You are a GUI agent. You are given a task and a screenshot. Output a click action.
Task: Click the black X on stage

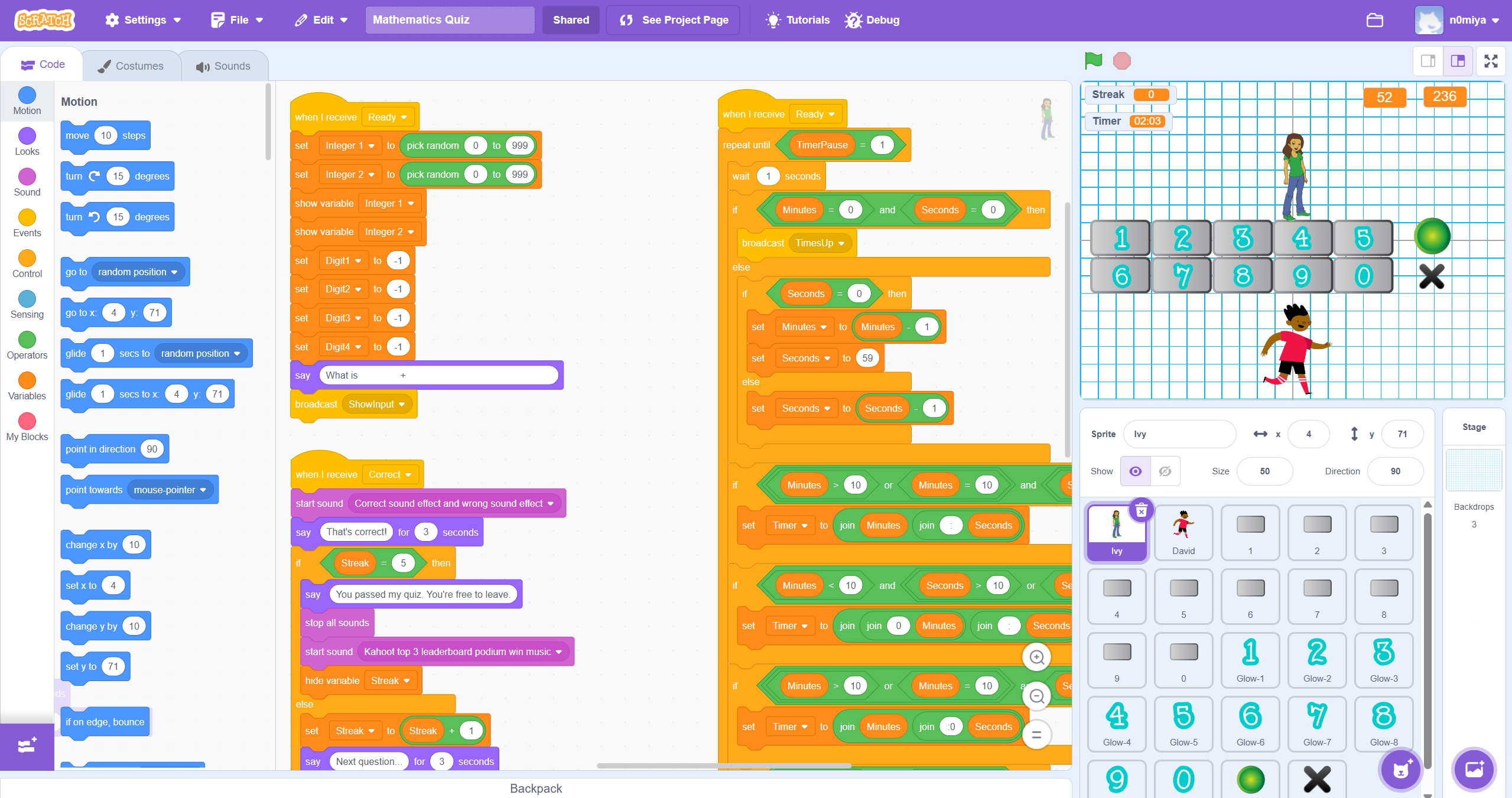point(1432,276)
